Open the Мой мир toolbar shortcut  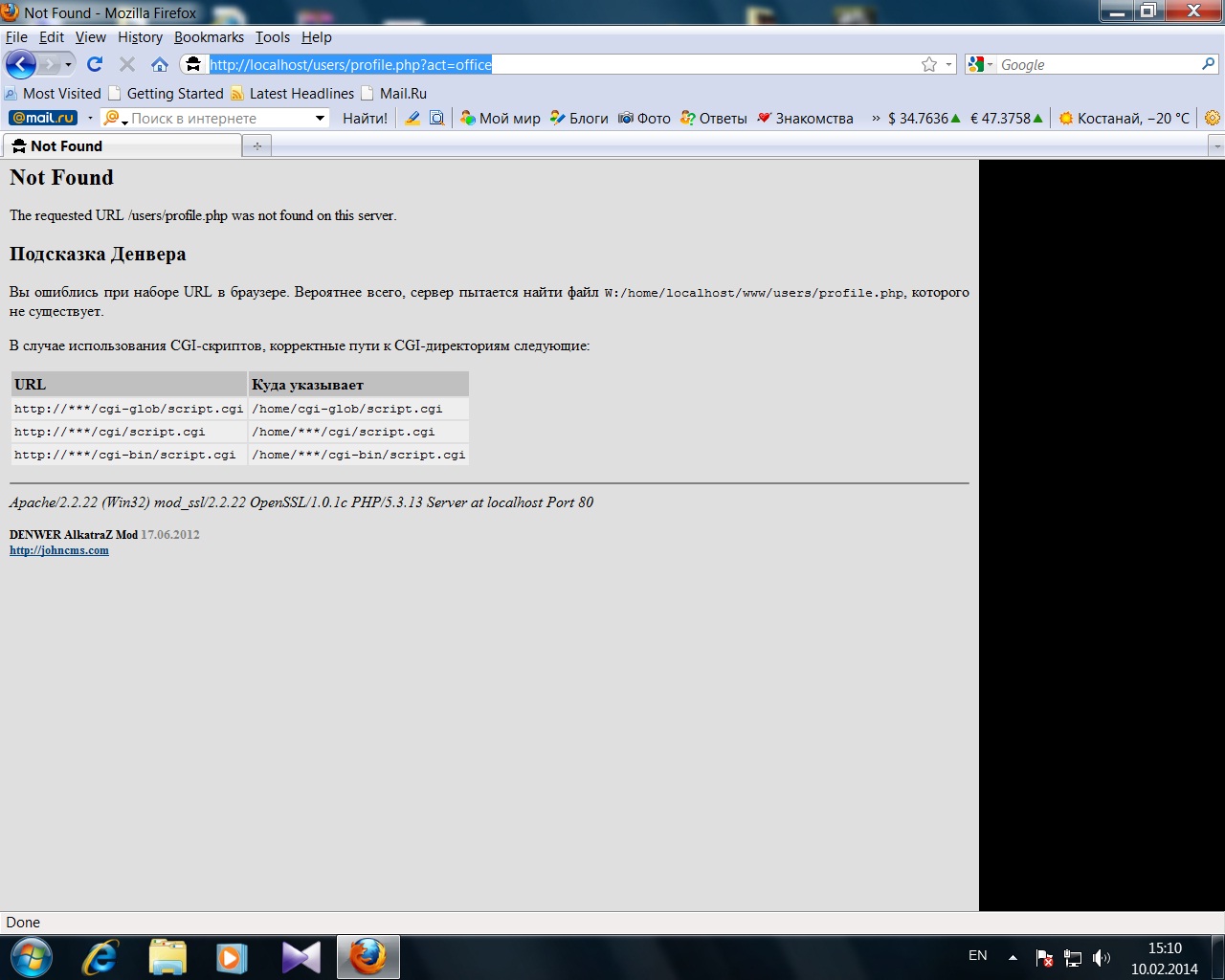[x=500, y=118]
